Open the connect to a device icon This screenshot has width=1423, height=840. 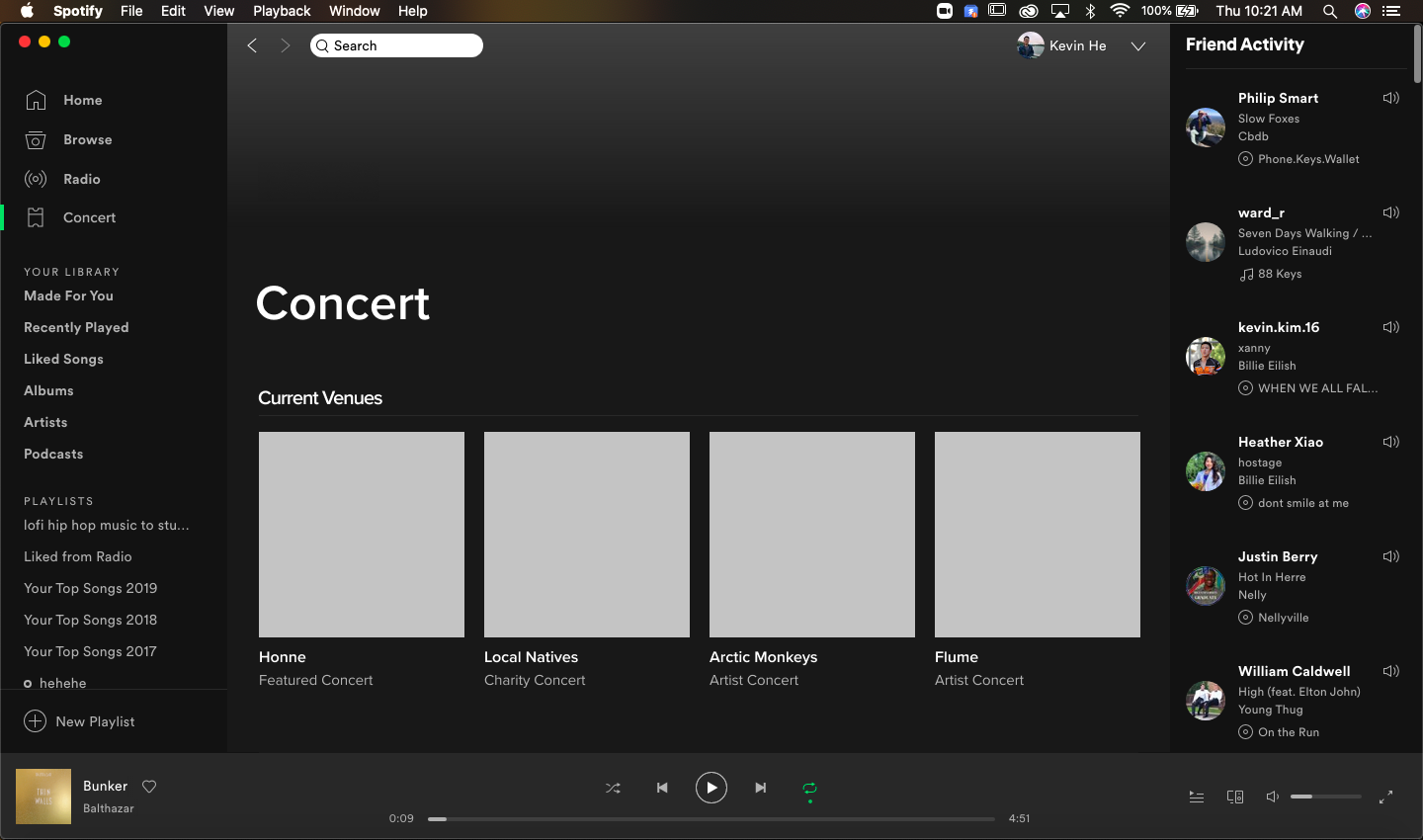(1235, 797)
